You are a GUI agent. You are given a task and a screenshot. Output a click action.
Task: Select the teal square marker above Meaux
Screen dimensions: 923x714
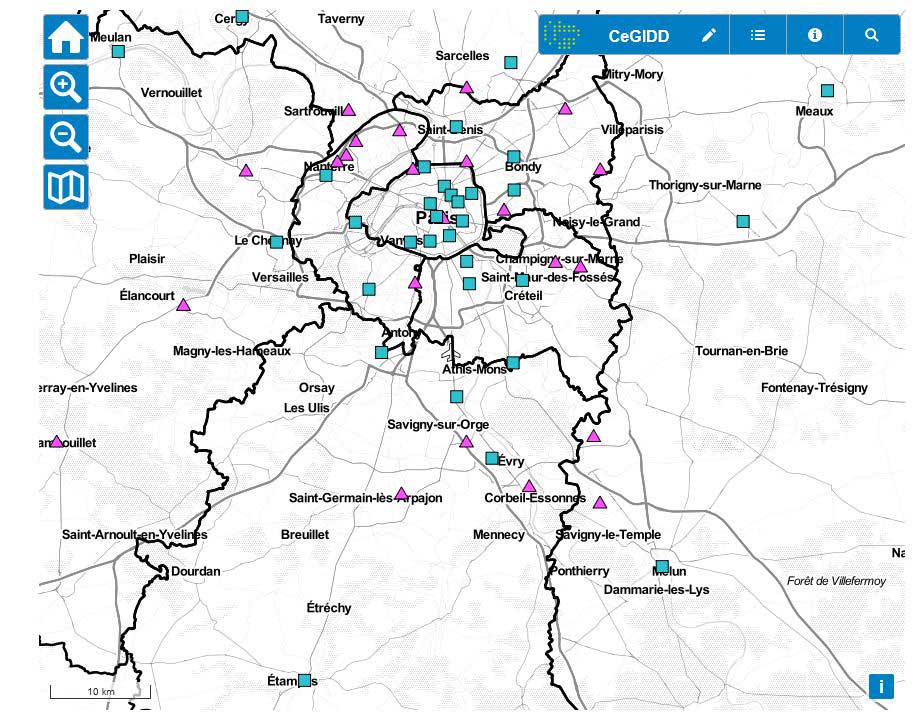click(x=827, y=91)
